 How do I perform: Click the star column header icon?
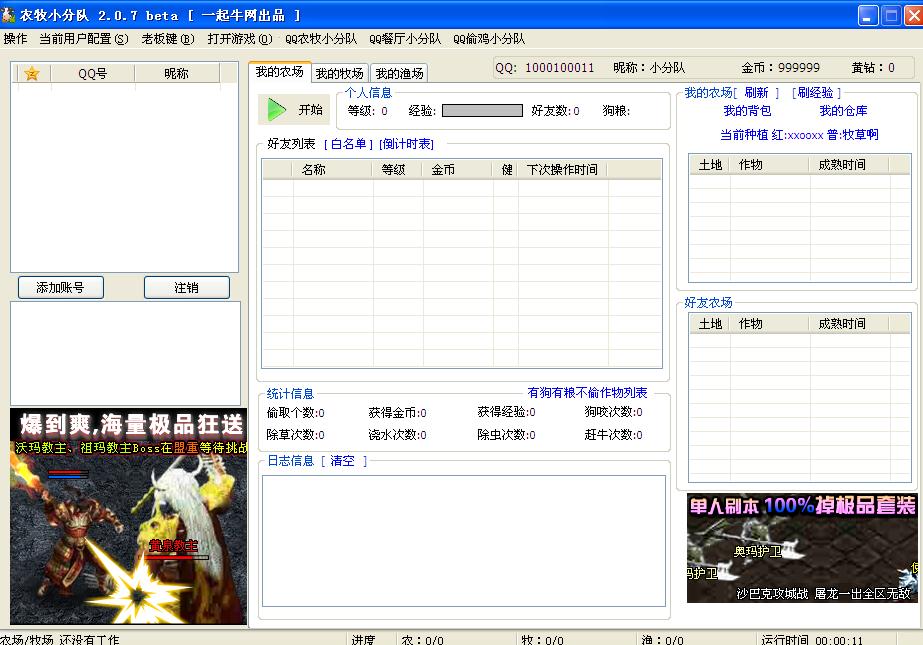point(32,74)
